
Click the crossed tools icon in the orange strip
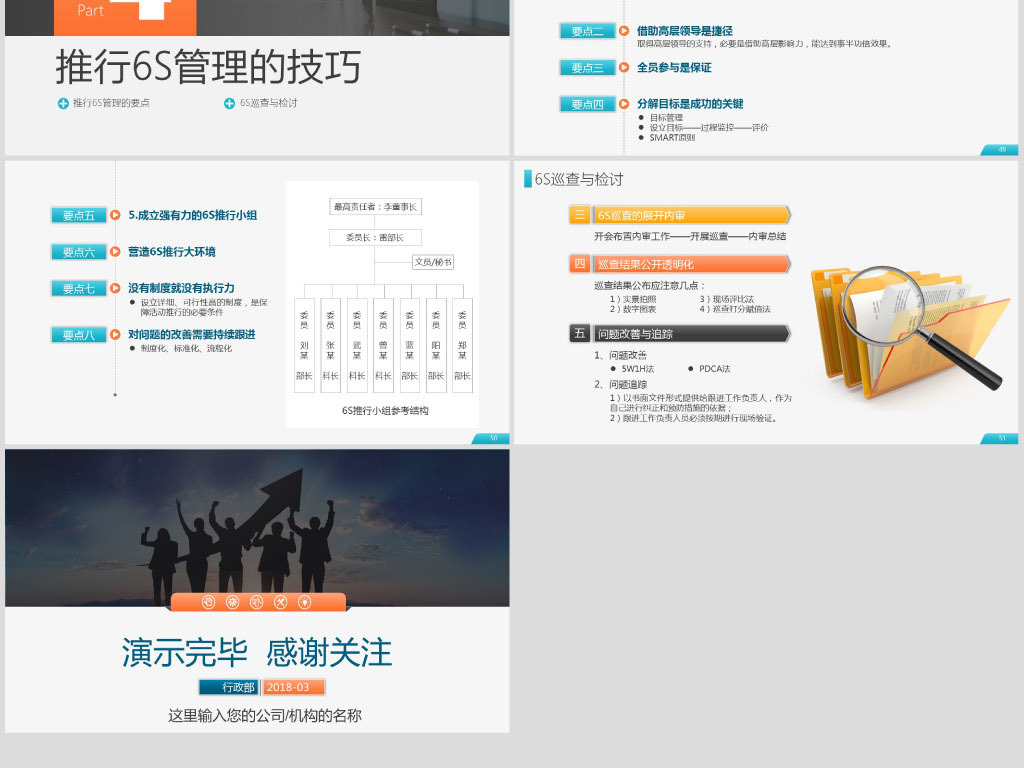(x=280, y=602)
